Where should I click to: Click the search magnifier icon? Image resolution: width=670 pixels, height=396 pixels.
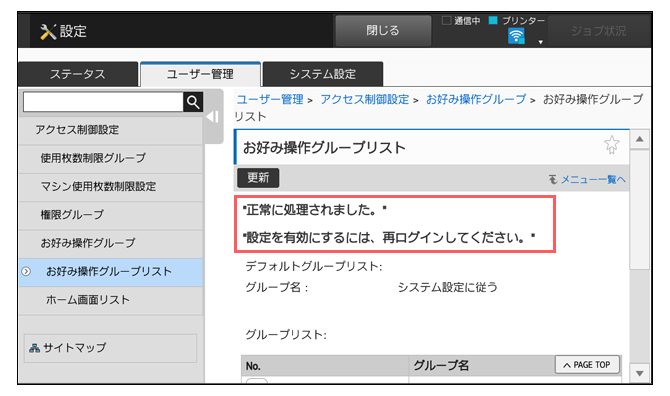point(193,102)
